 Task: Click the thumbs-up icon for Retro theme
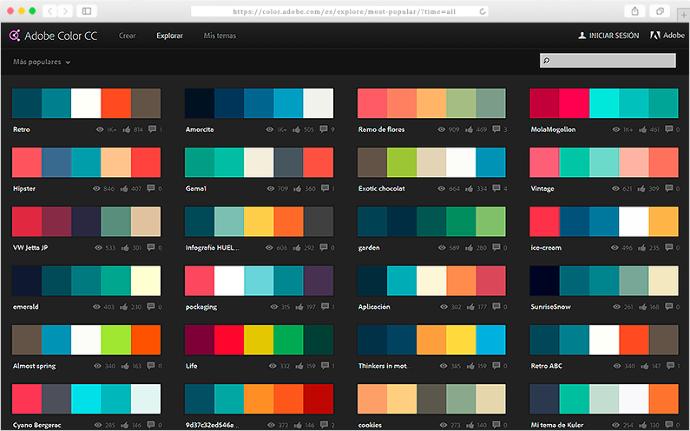[127, 129]
